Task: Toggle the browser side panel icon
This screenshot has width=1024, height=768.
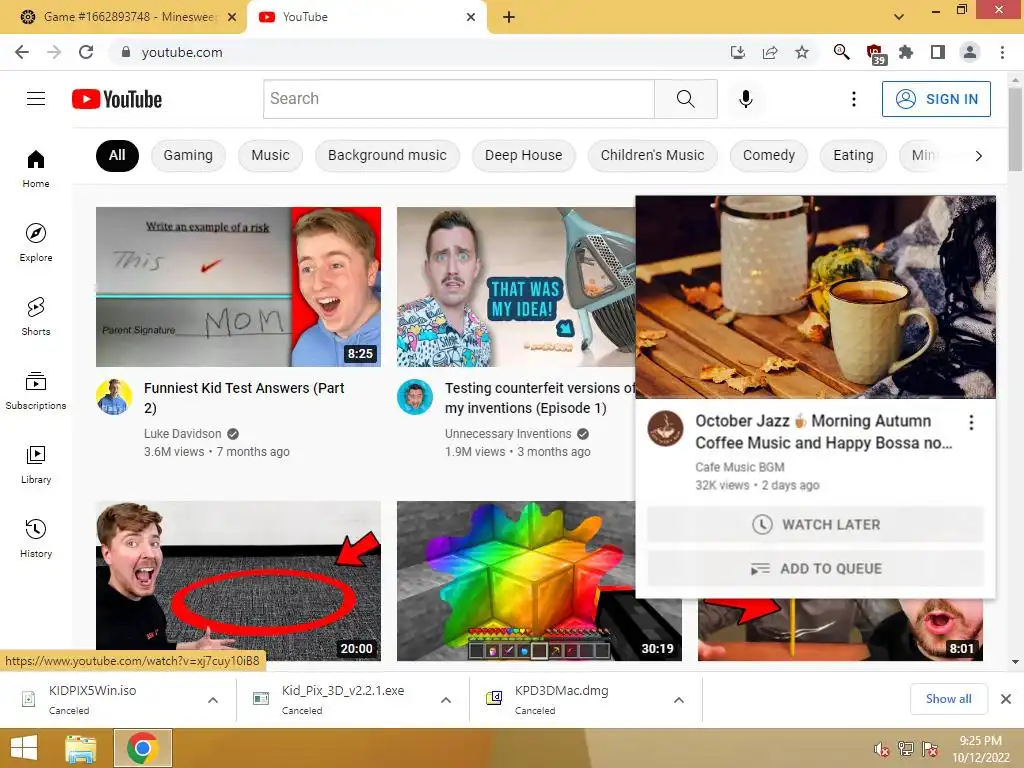Action: tap(938, 52)
